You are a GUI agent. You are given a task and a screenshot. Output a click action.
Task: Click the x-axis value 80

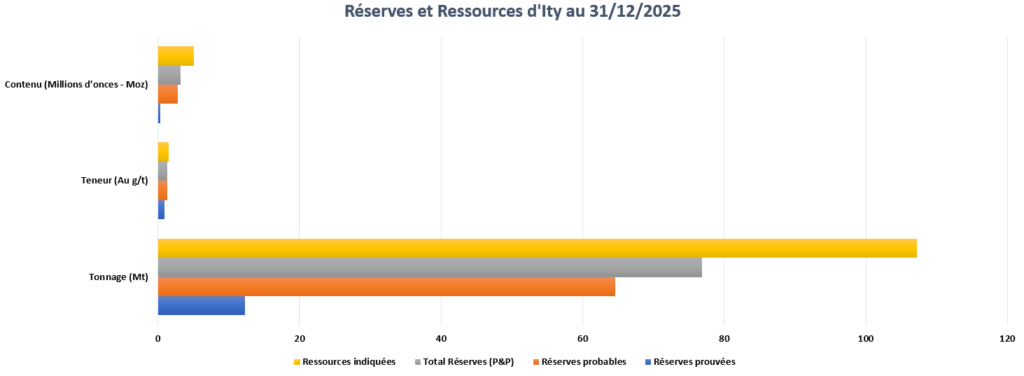click(x=724, y=339)
